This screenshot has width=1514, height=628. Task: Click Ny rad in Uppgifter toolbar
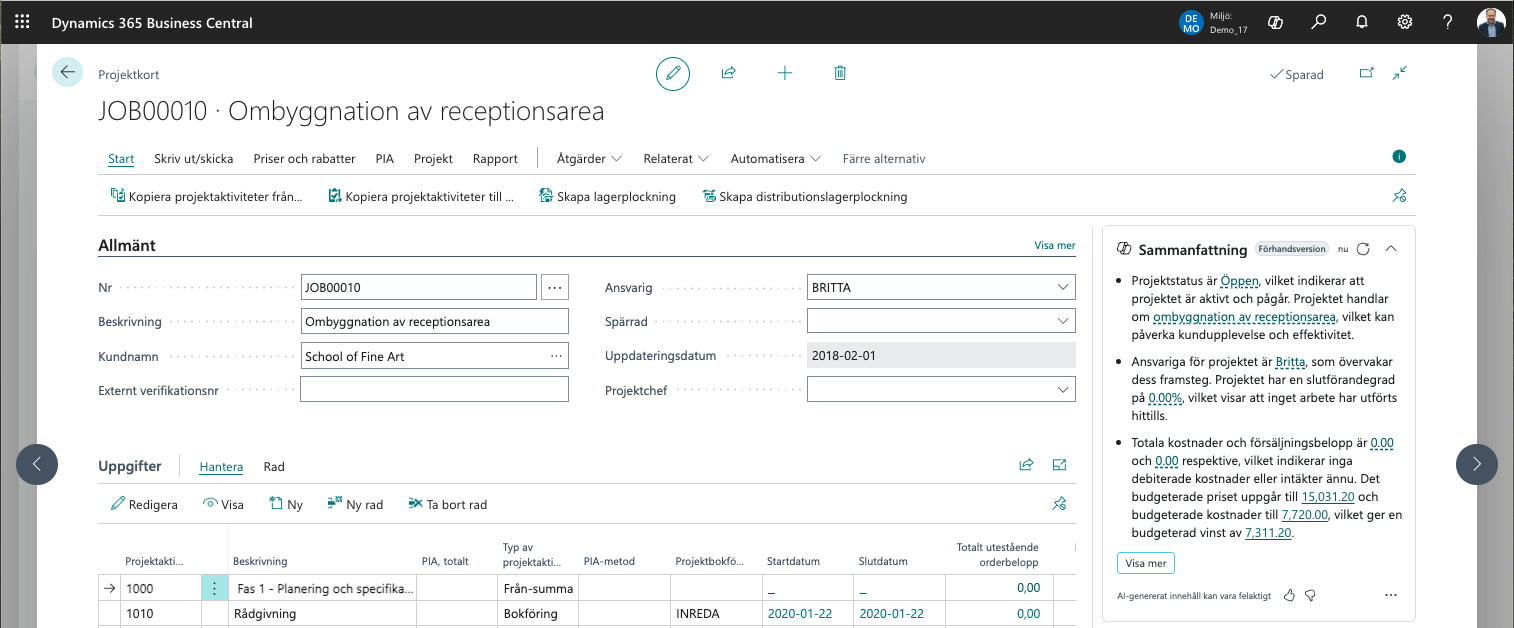coord(355,504)
